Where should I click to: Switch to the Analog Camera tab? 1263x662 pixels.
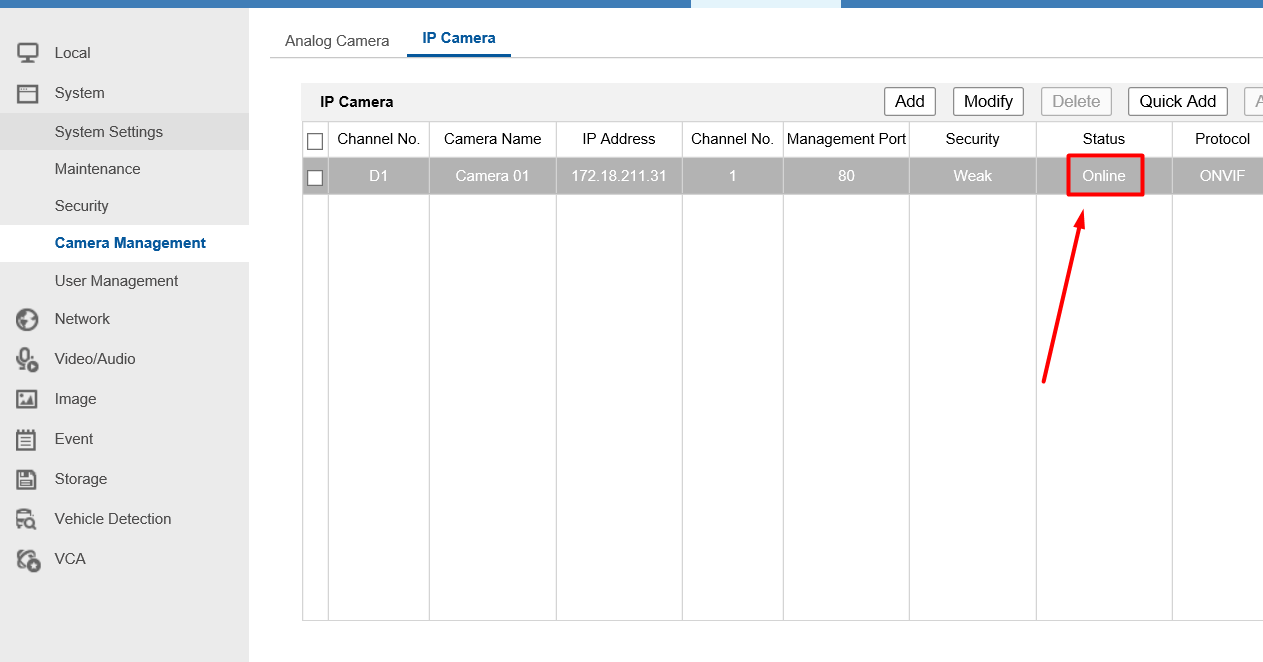point(337,41)
